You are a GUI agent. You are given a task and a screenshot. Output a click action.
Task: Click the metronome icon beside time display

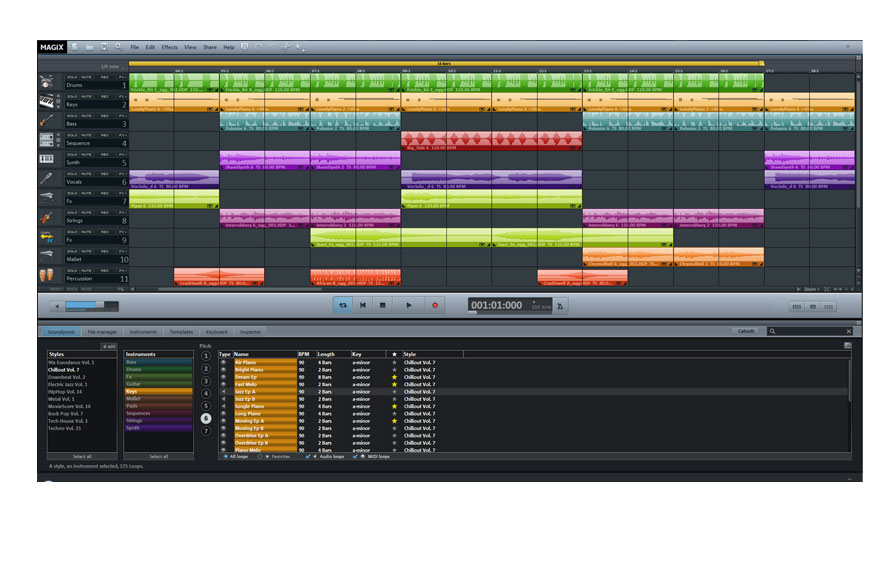click(x=560, y=306)
